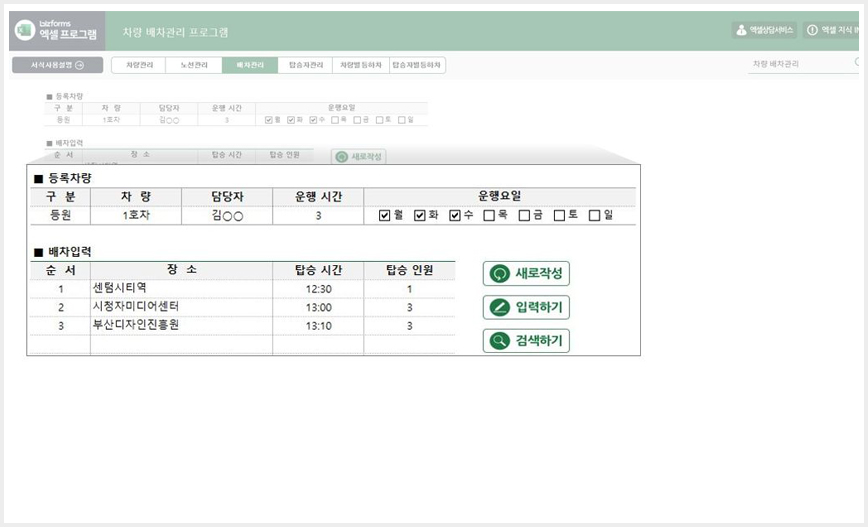The image size is (868, 527).
Task: Click the enlarged 담당자 column header
Action: point(227,197)
